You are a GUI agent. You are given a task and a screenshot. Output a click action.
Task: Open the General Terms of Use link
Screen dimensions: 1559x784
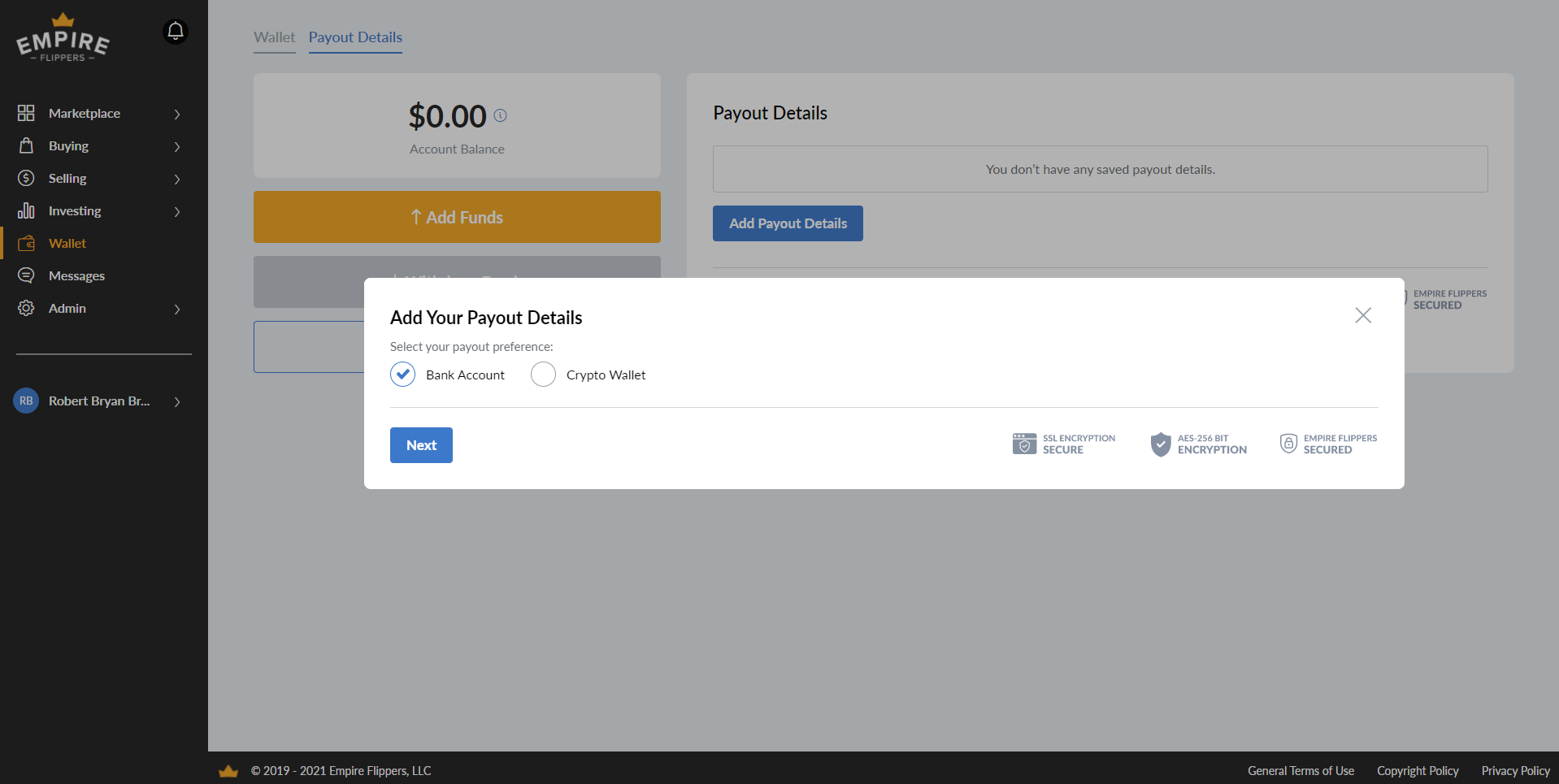1301,771
